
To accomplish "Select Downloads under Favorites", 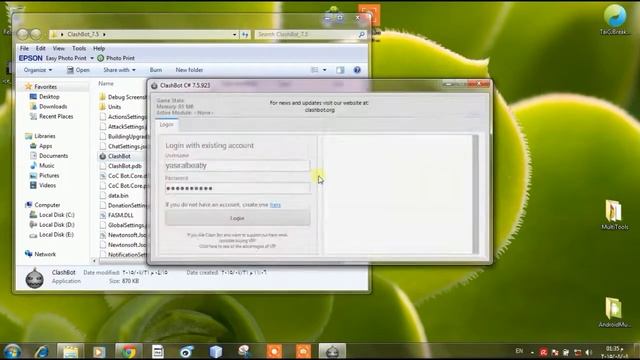I will 53,107.
